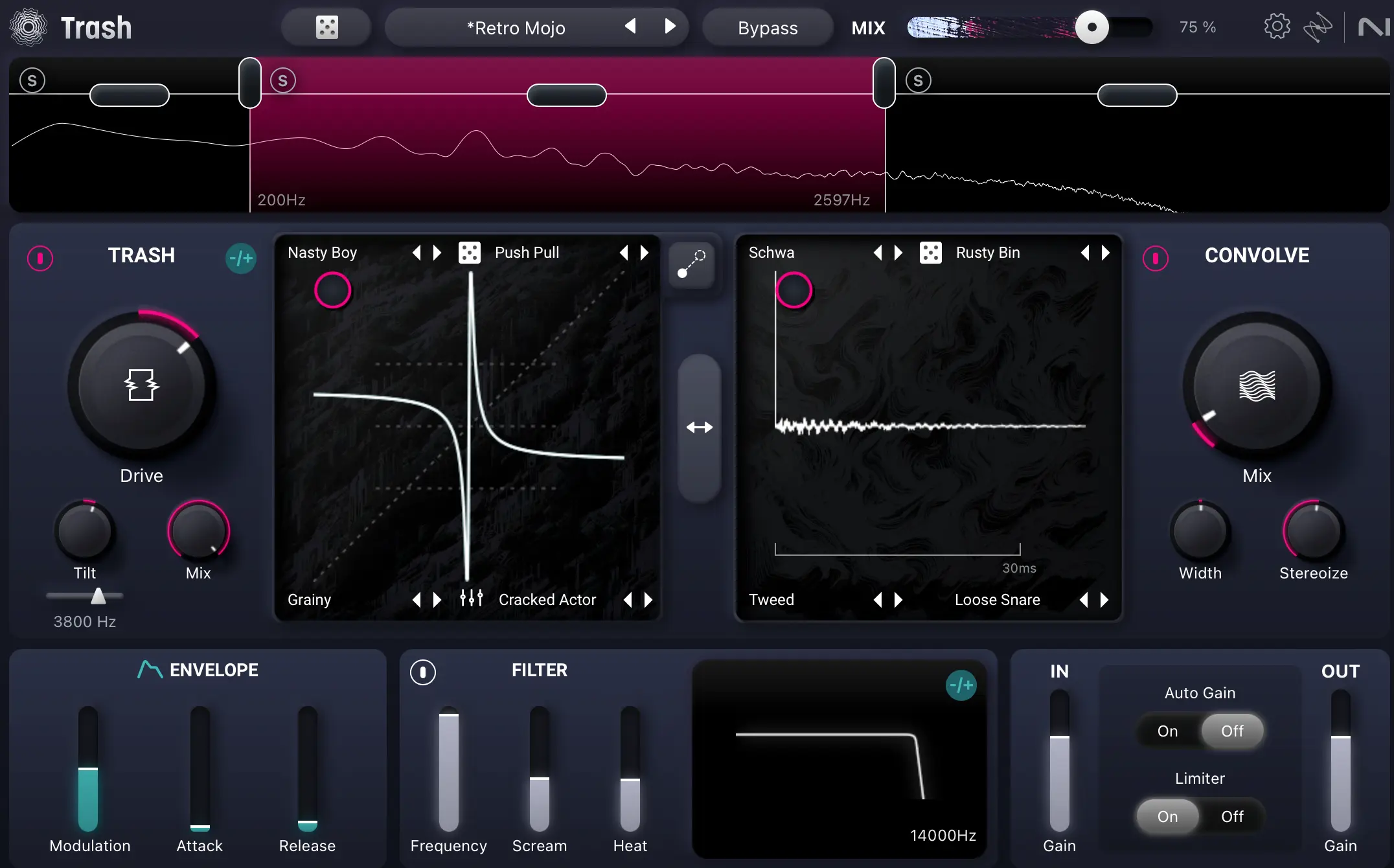This screenshot has height=868, width=1394.
Task: Click the global randomize dice button
Action: [326, 27]
